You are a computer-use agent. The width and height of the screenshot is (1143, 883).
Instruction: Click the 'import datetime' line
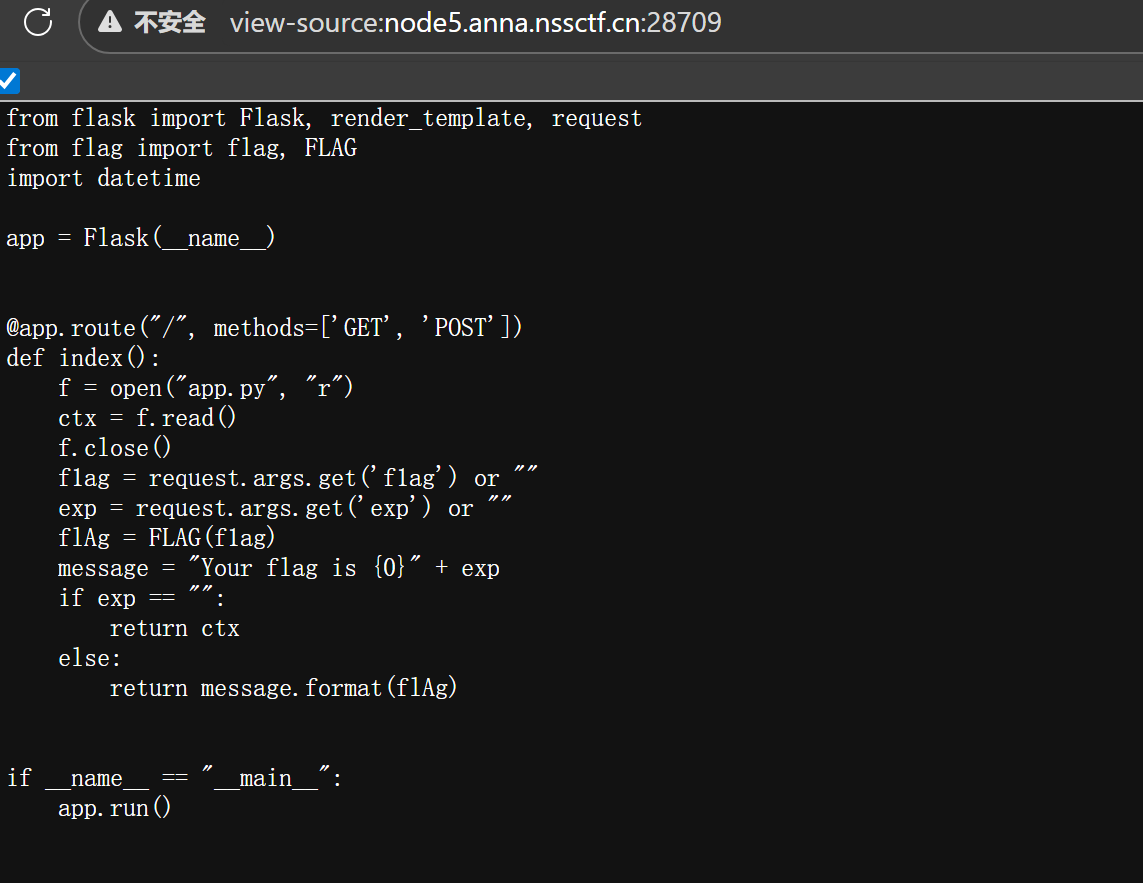pyautogui.click(x=104, y=178)
